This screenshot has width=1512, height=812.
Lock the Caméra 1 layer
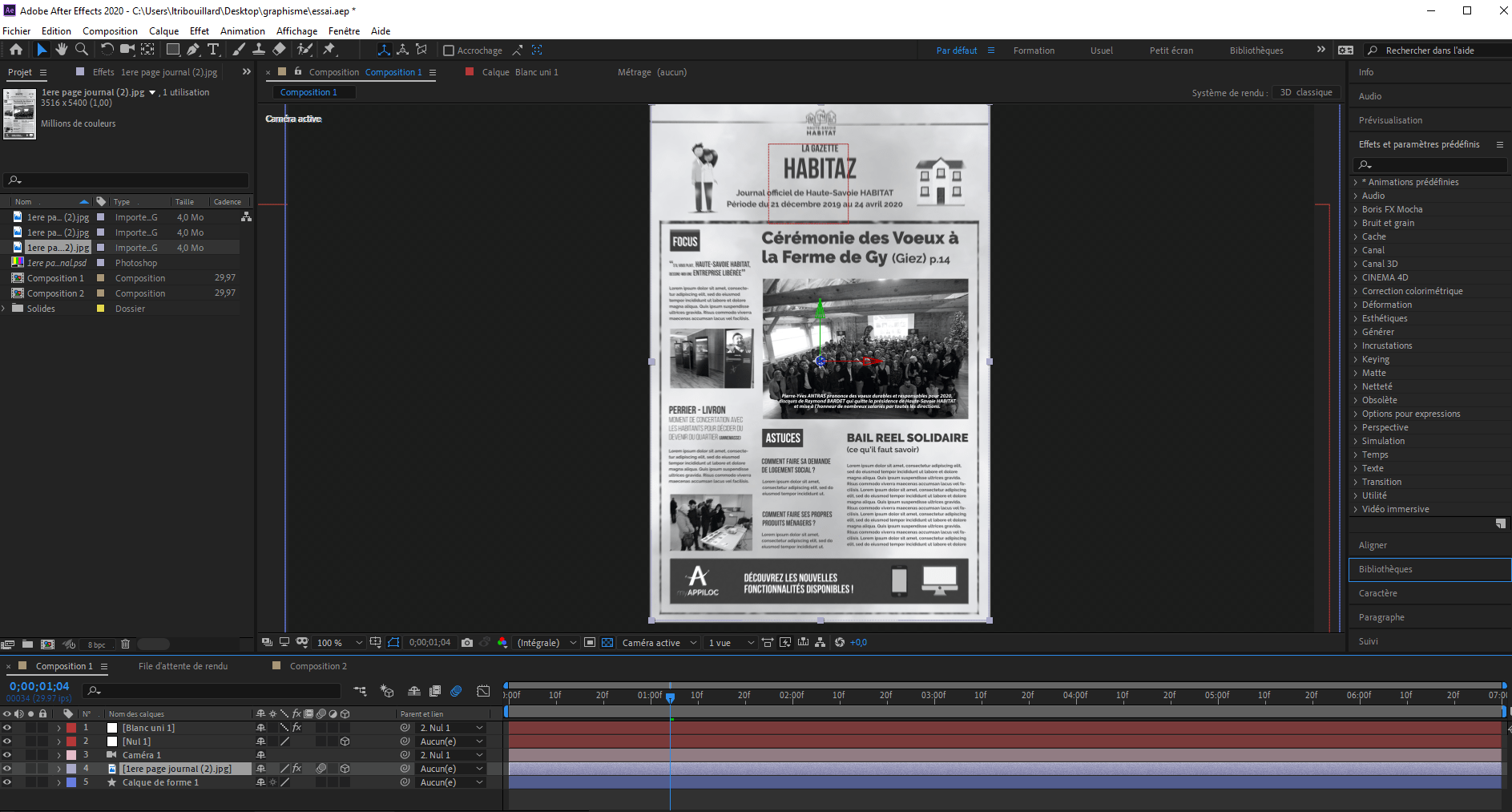coord(43,755)
